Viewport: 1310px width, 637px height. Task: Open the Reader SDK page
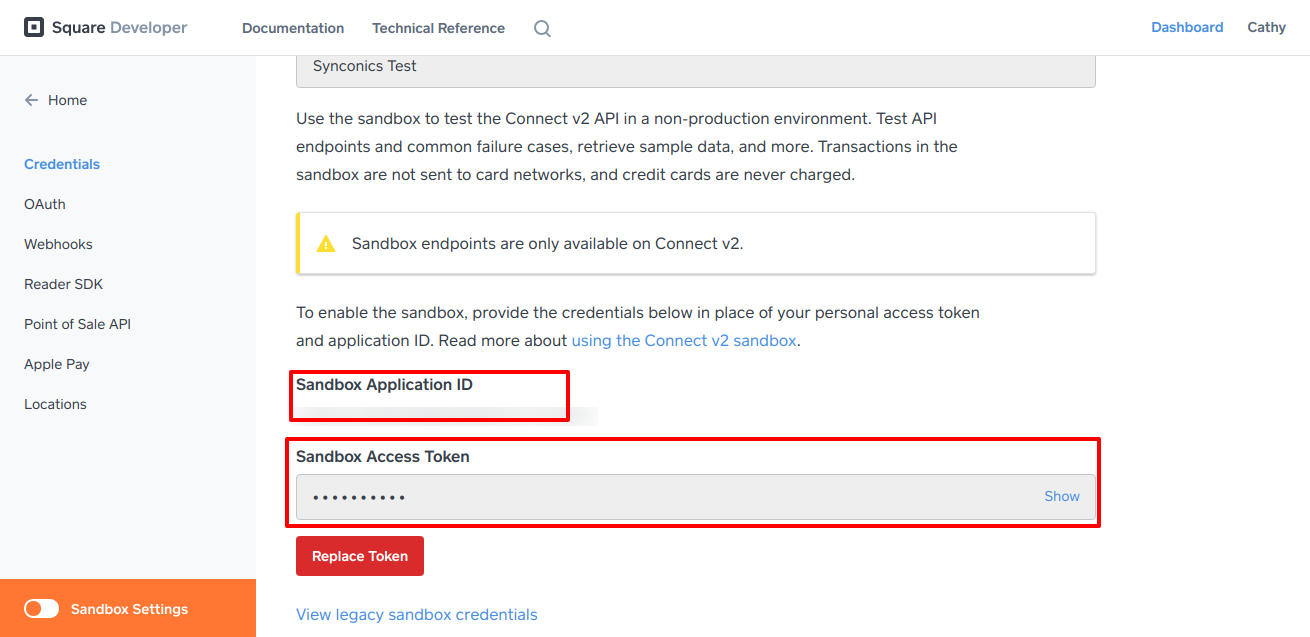[63, 284]
